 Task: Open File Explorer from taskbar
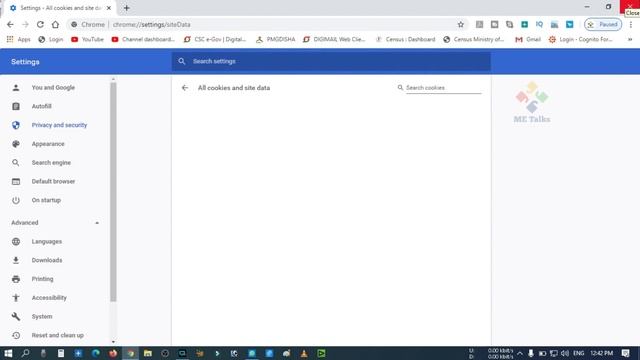pyautogui.click(x=148, y=353)
